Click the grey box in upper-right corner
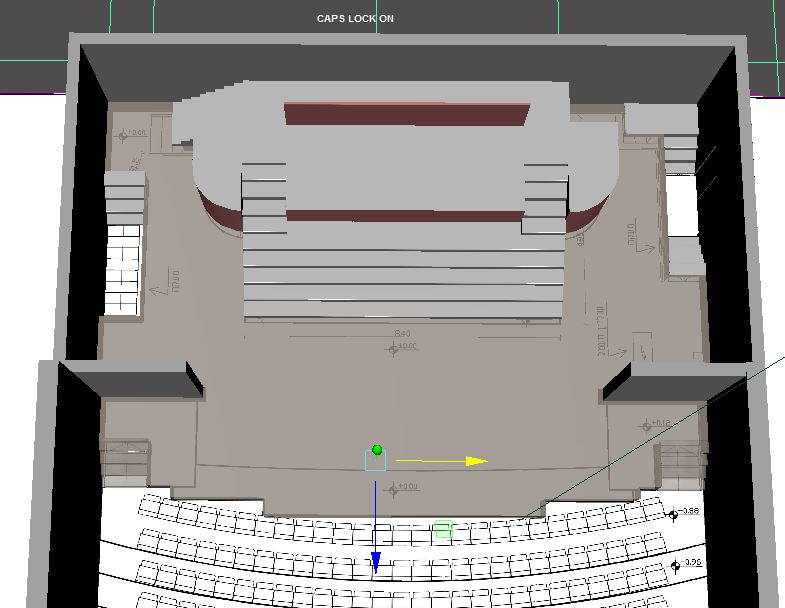The height and width of the screenshot is (608, 785). [x=661, y=119]
